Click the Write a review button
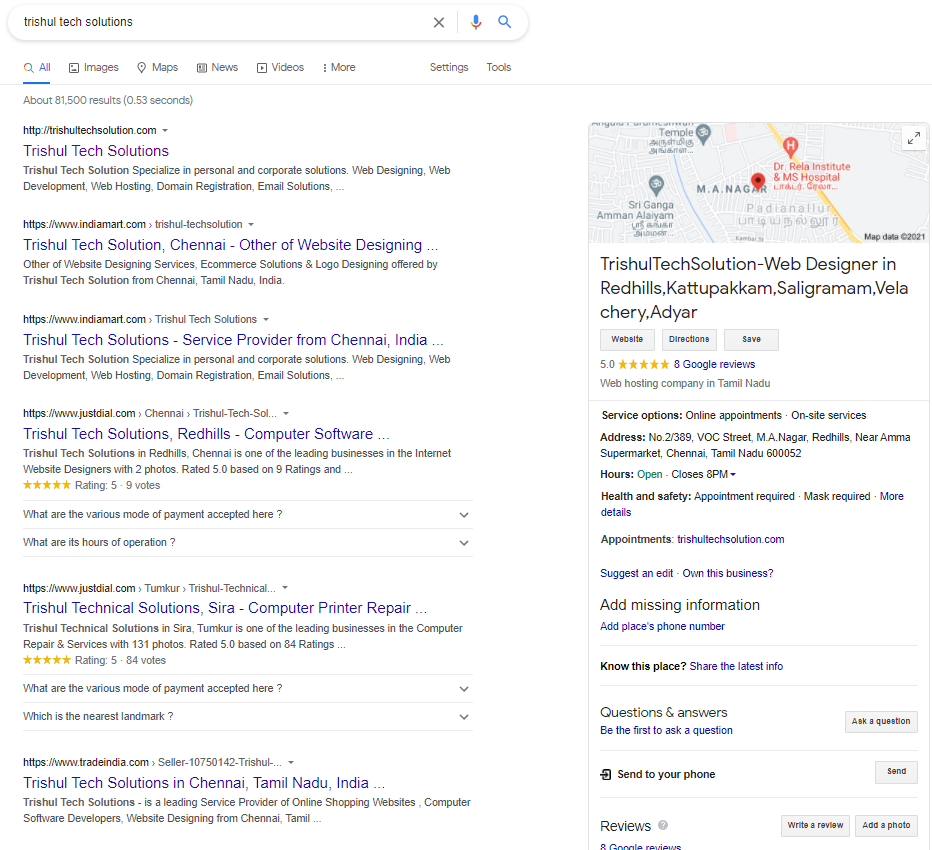 coord(815,826)
